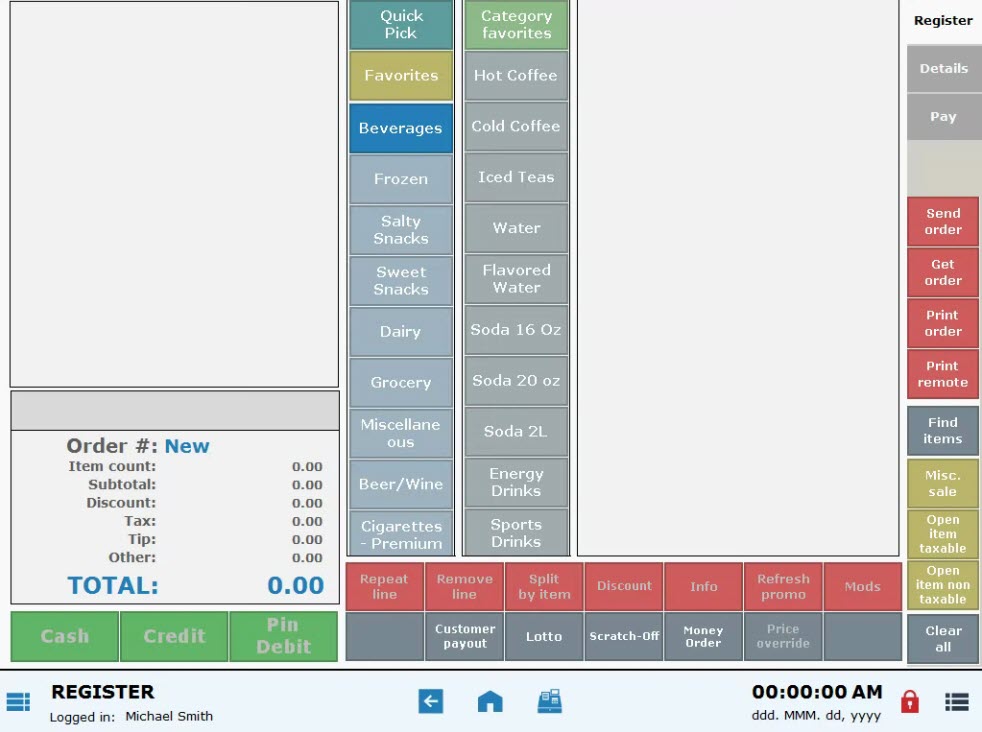Select the Beverages category

click(x=400, y=128)
